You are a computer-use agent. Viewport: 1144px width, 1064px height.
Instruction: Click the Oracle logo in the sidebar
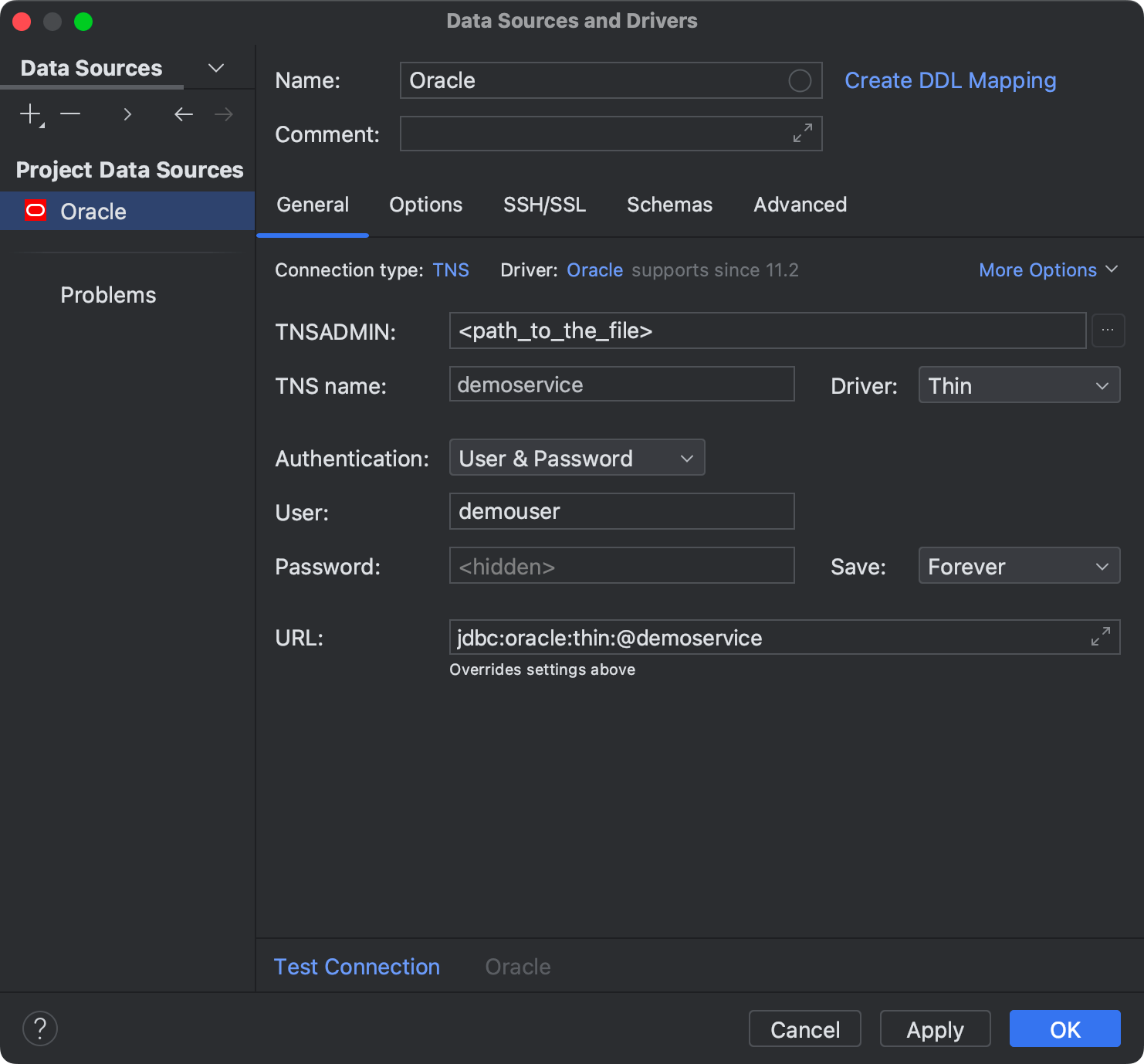click(36, 211)
